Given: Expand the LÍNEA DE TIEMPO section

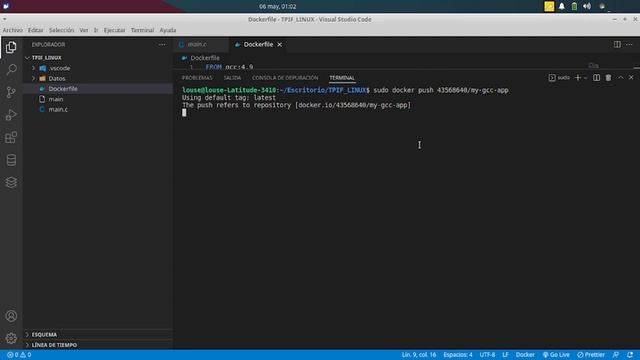Looking at the screenshot, I should point(54,345).
